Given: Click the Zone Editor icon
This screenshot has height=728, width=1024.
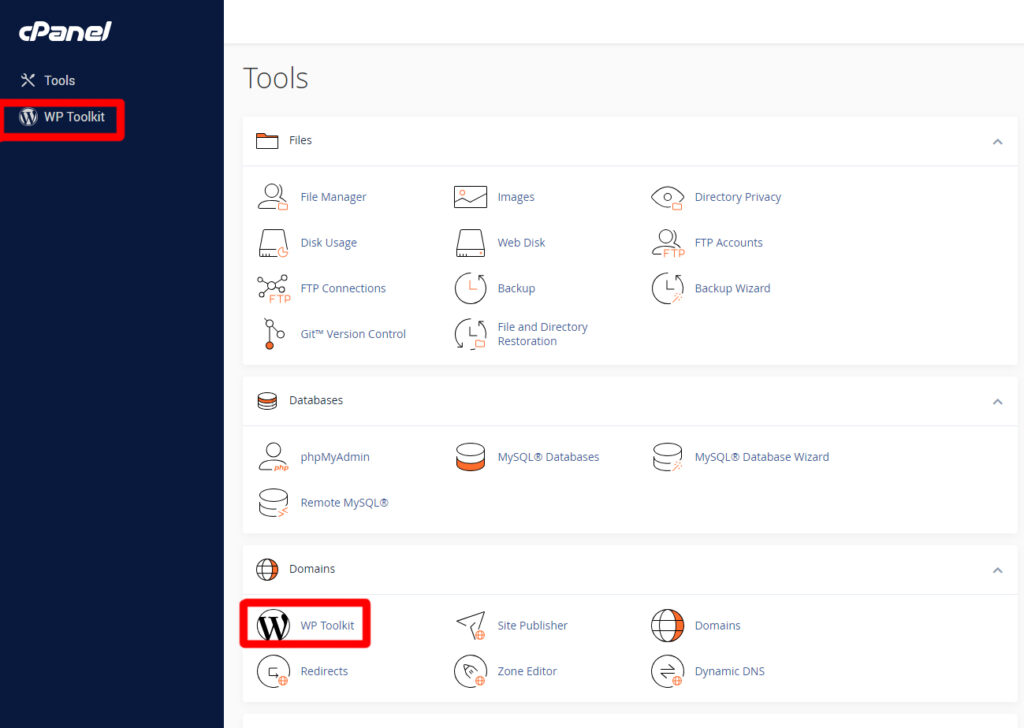Looking at the screenshot, I should [470, 671].
